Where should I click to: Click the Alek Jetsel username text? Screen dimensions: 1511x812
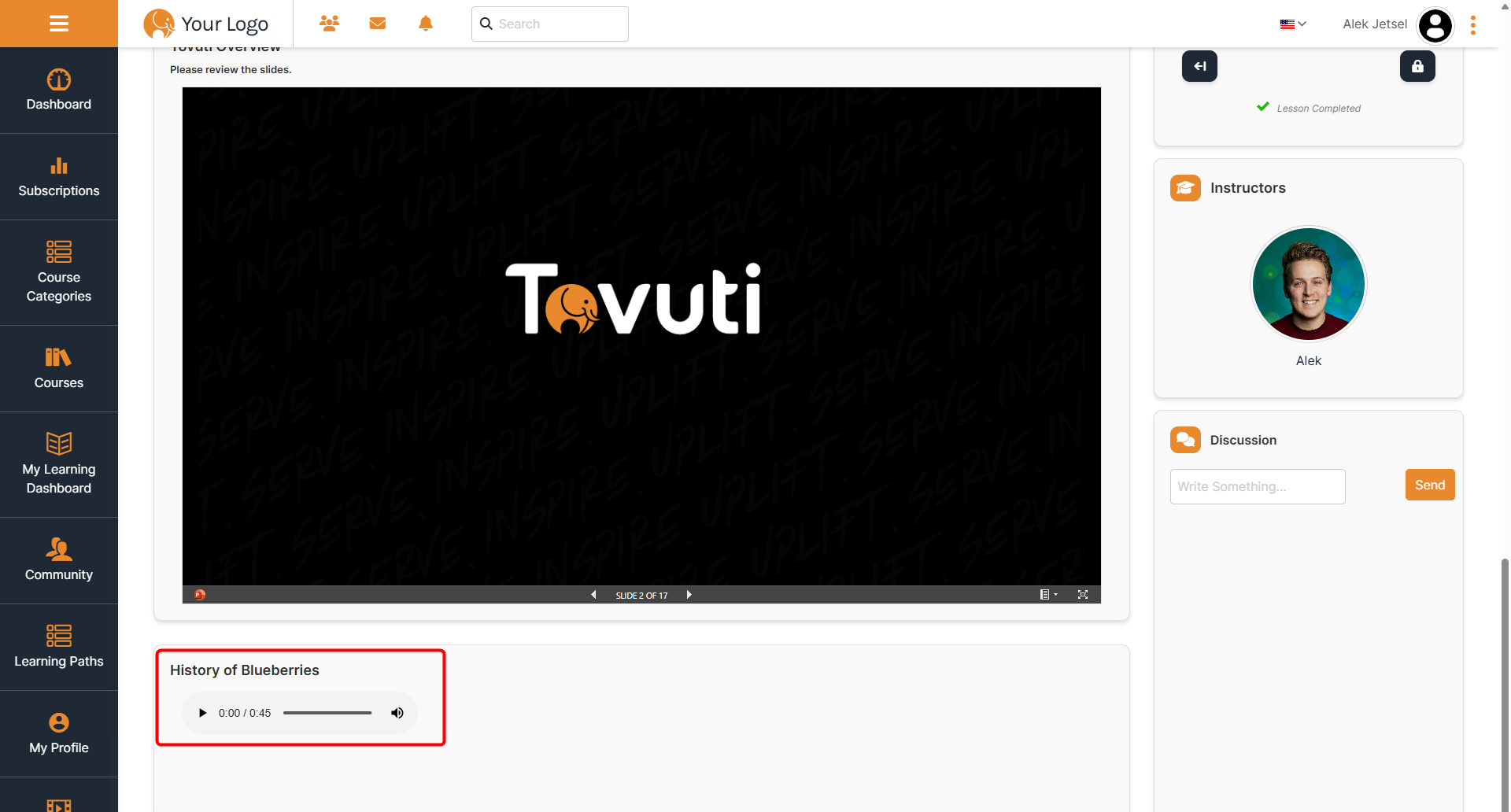coord(1375,24)
